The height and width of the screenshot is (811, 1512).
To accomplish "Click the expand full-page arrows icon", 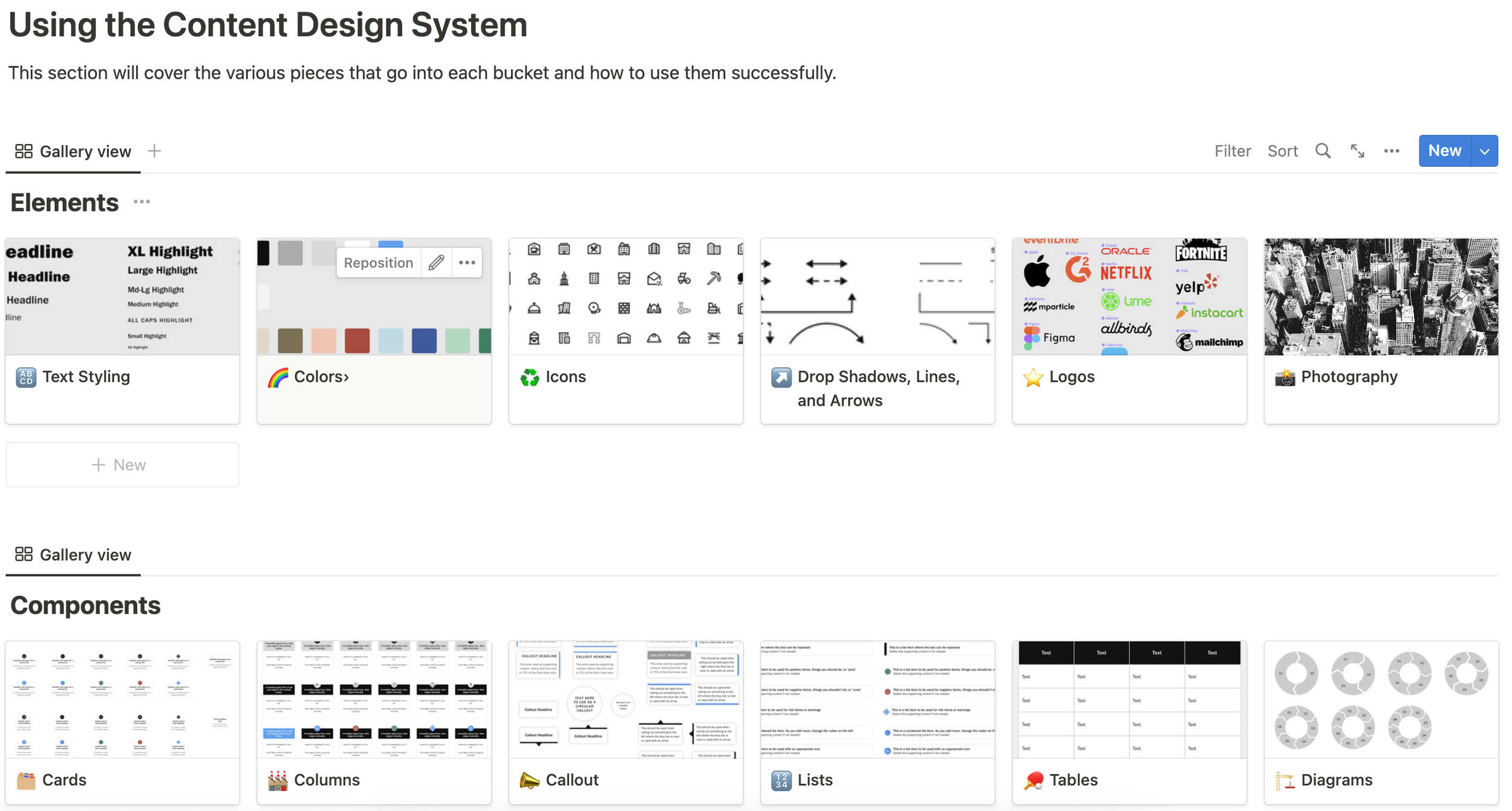I will 1357,151.
